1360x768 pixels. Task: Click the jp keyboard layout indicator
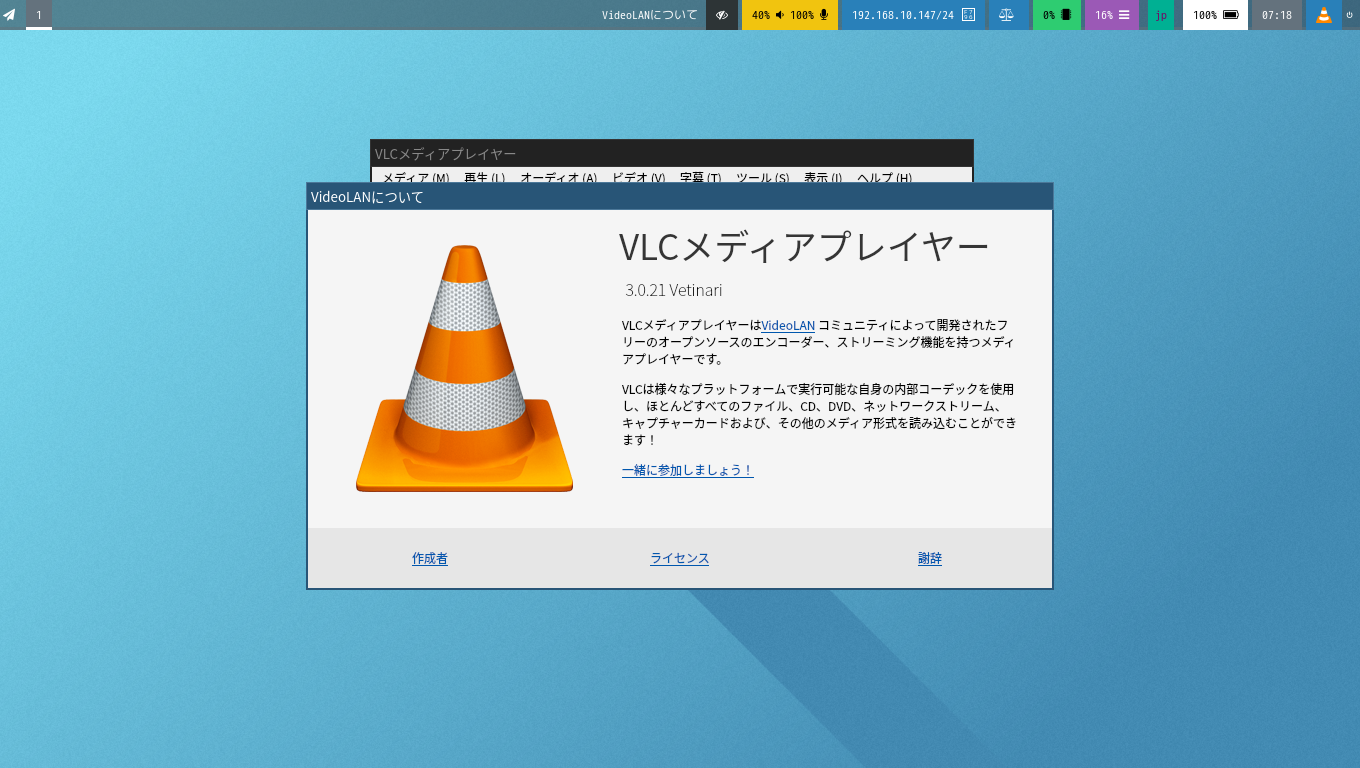[x=1161, y=15]
